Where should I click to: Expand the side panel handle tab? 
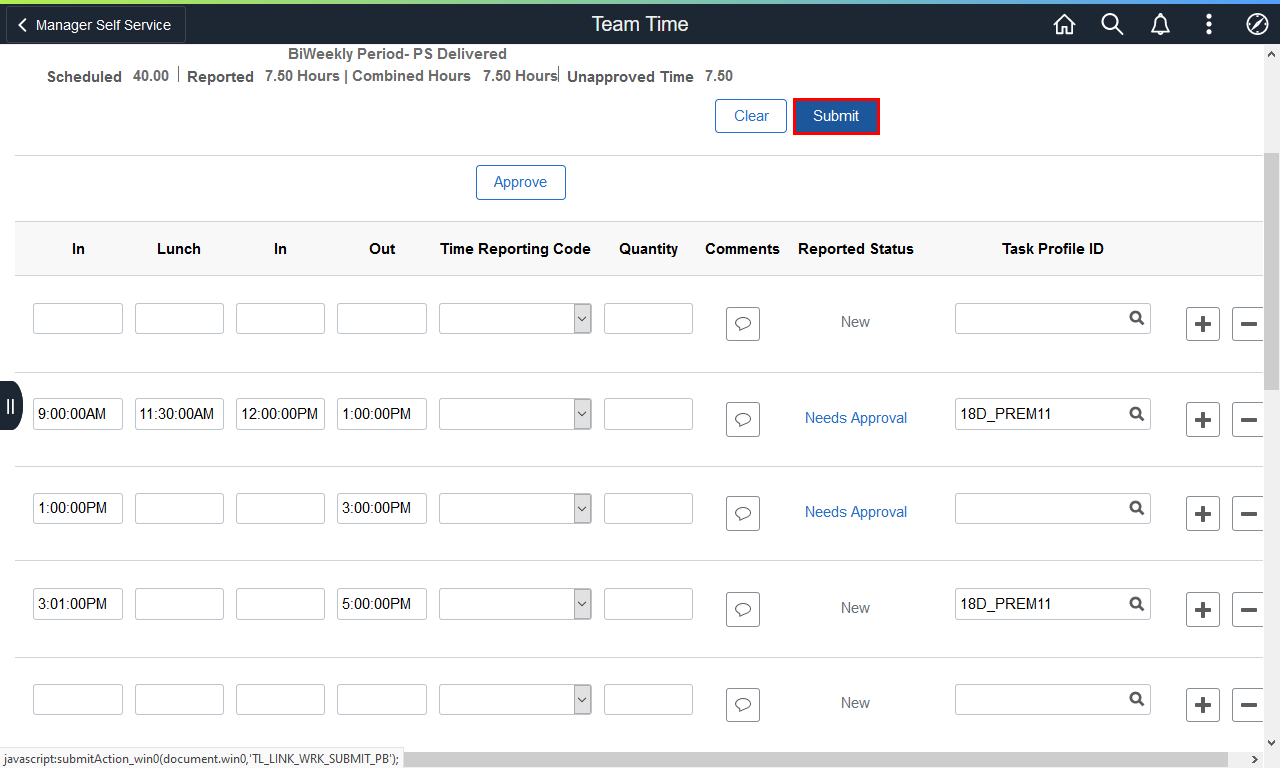click(10, 405)
